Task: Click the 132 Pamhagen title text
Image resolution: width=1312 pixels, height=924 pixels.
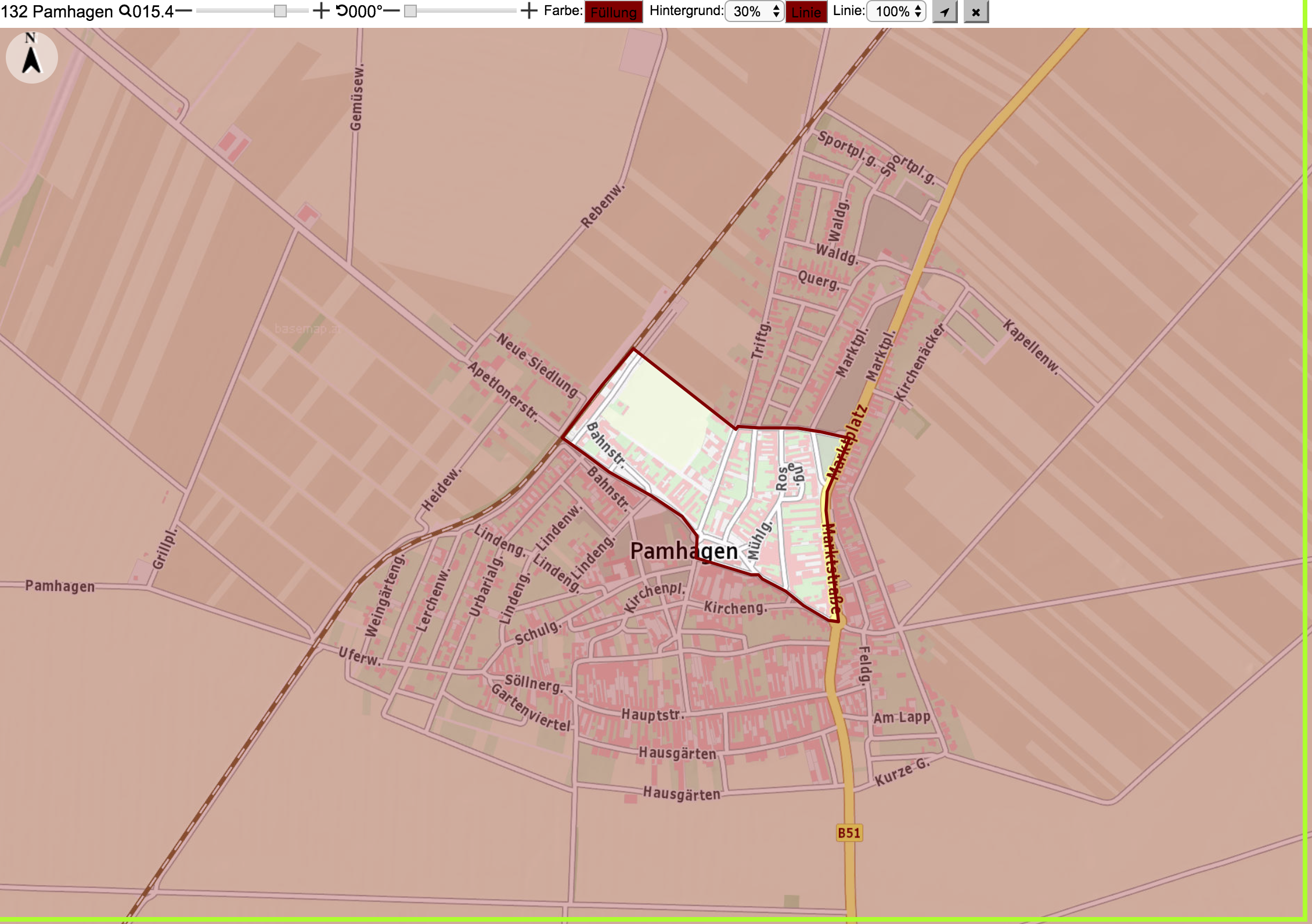Action: 57,11
